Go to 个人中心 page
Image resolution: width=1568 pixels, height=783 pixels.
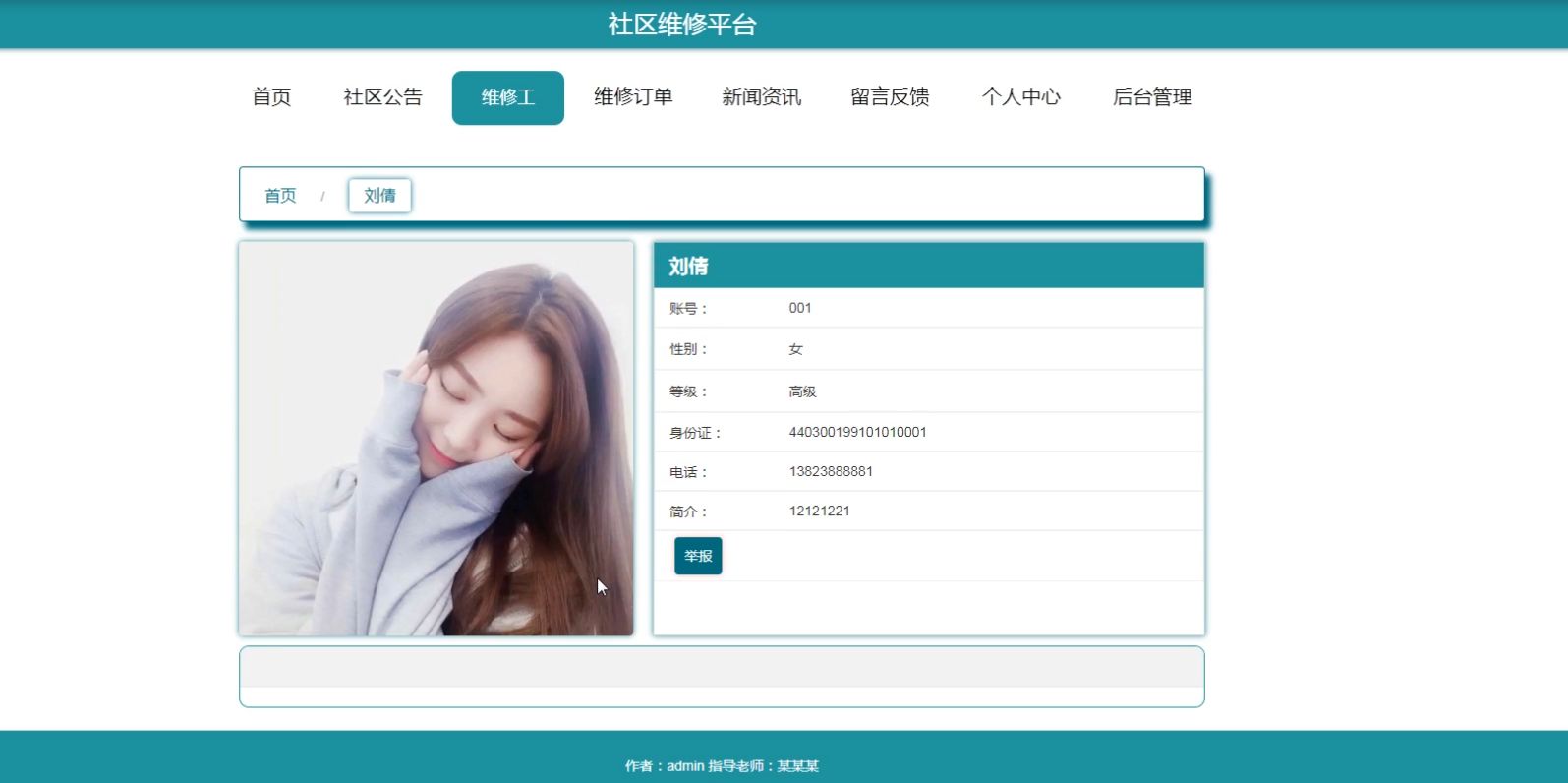click(x=1020, y=97)
